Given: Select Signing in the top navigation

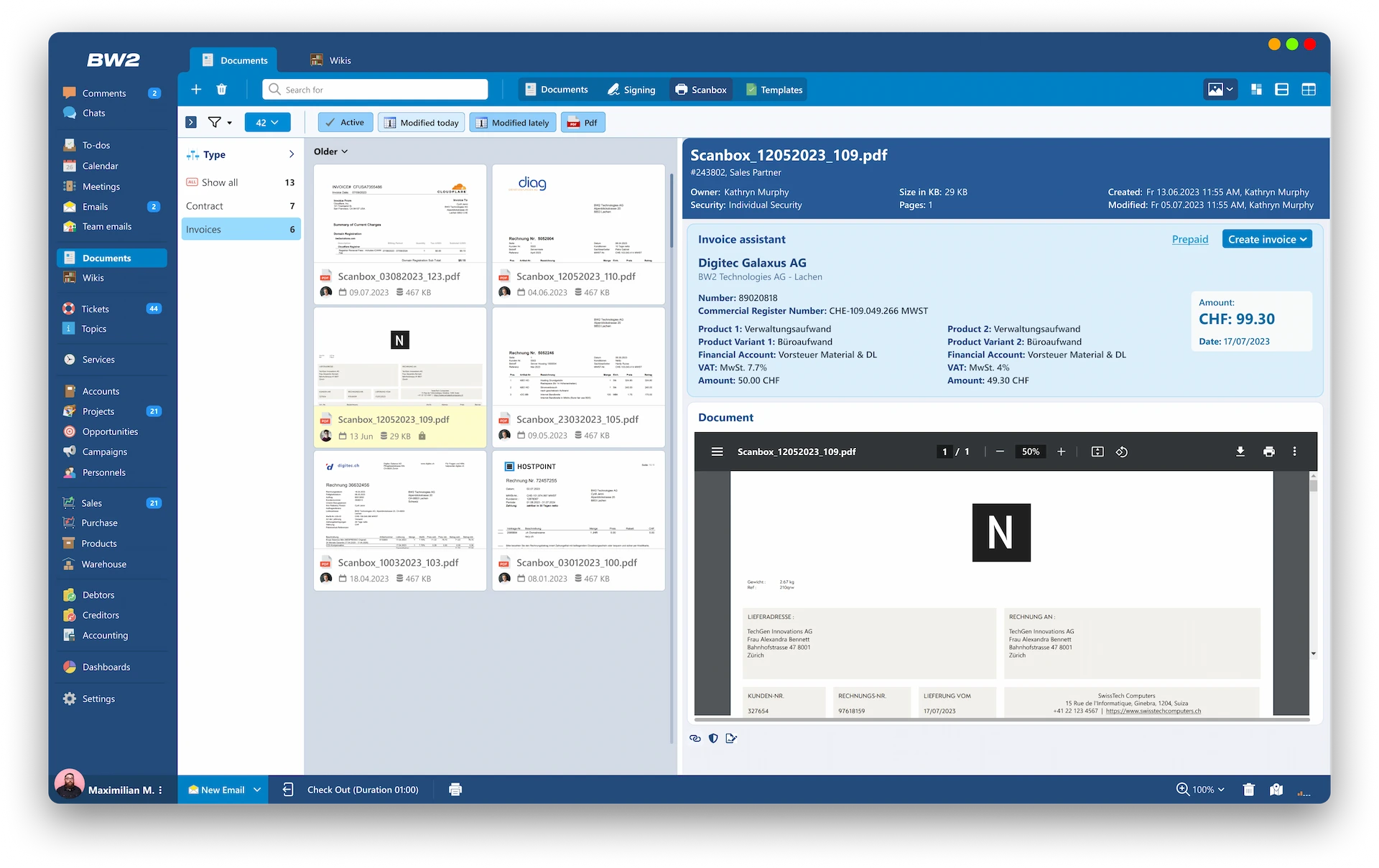Looking at the screenshot, I should pos(631,89).
